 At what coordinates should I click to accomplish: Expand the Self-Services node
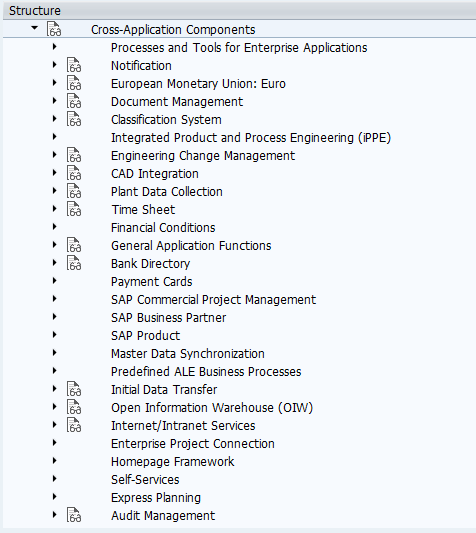[x=54, y=479]
